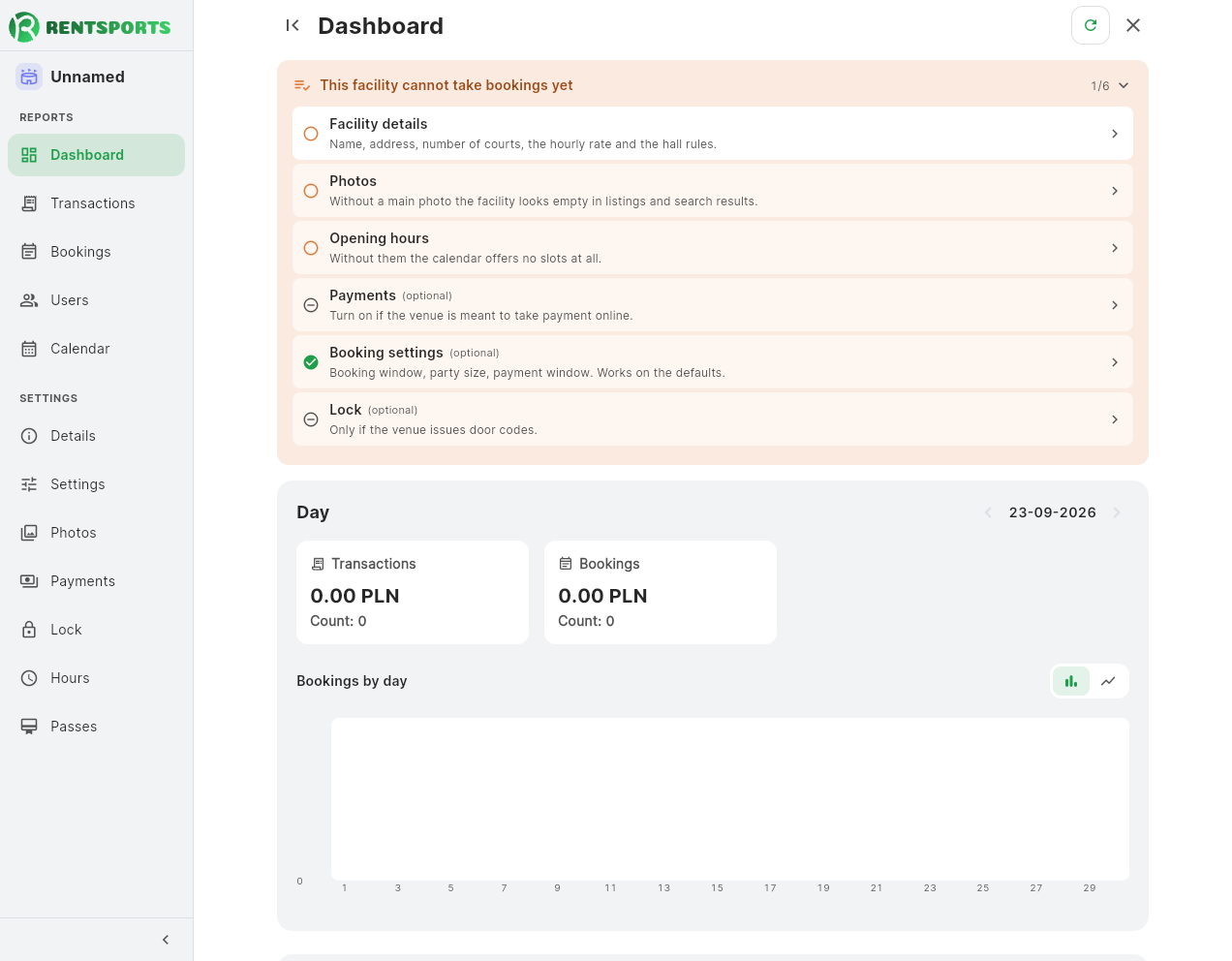Expand the Opening hours step chevron
Viewport: 1232px width, 961px height.
tap(1115, 248)
